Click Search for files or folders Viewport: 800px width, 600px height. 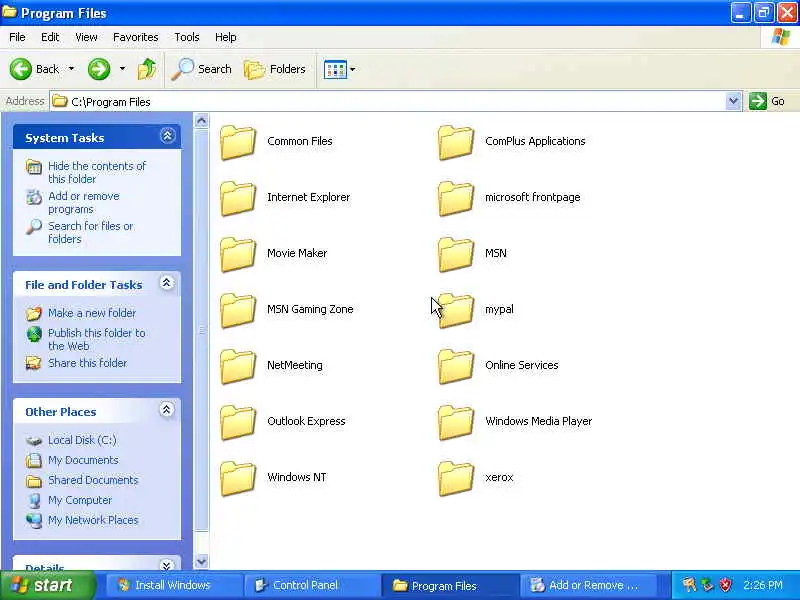[x=90, y=232]
